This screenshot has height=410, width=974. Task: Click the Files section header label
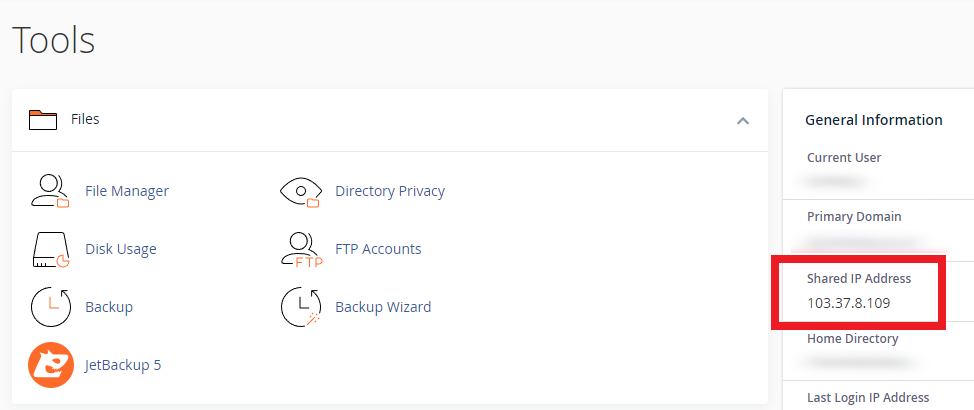[x=85, y=119]
